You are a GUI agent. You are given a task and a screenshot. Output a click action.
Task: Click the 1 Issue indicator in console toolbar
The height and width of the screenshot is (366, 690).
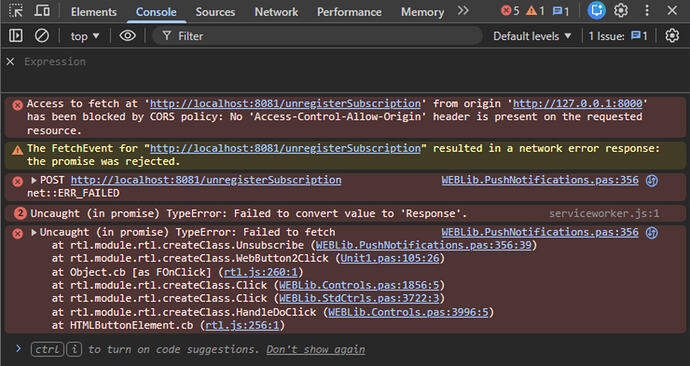click(x=618, y=36)
